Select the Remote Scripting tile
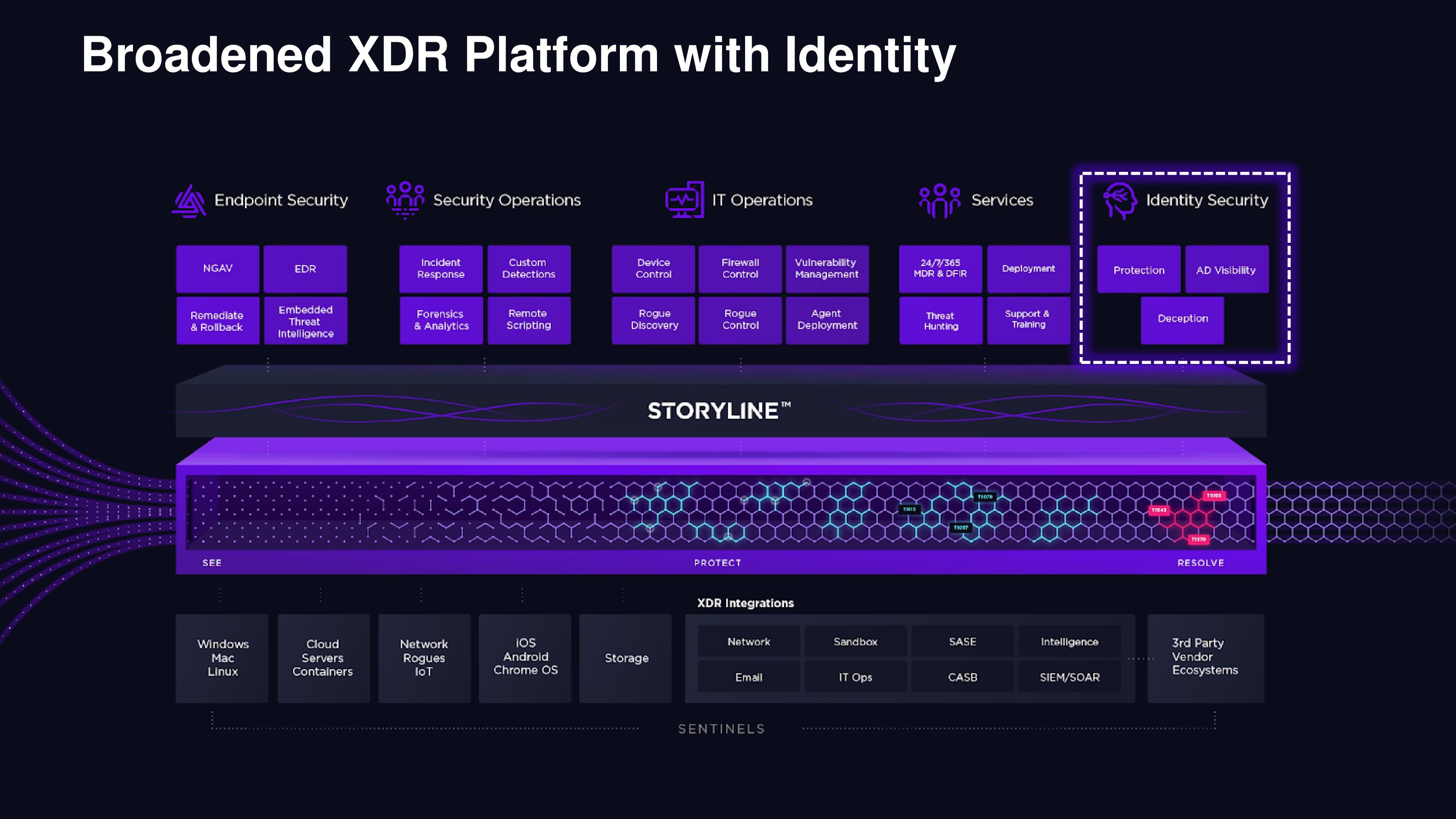 coord(529,320)
